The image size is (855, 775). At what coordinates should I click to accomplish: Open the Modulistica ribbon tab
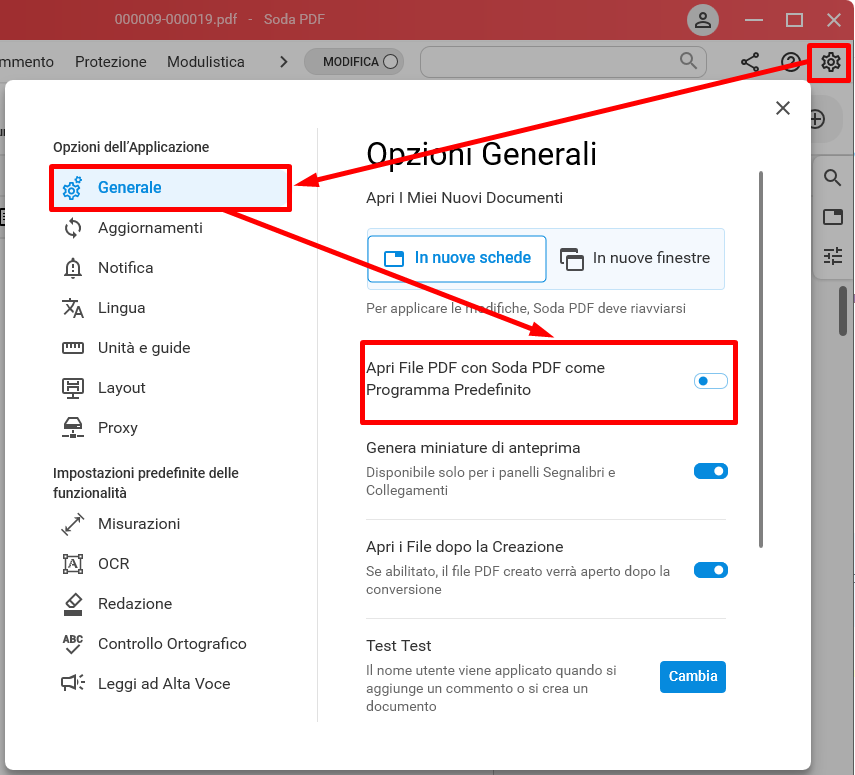coord(206,62)
